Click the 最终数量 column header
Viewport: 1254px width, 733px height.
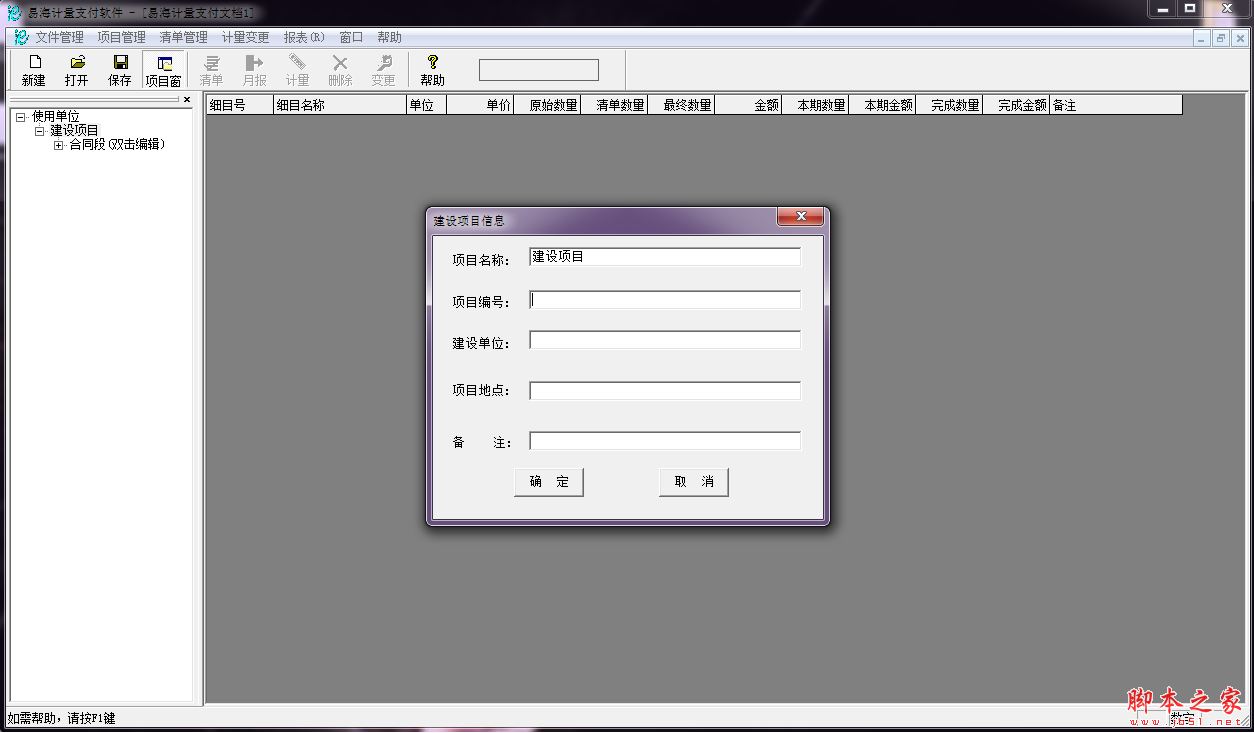coord(682,105)
